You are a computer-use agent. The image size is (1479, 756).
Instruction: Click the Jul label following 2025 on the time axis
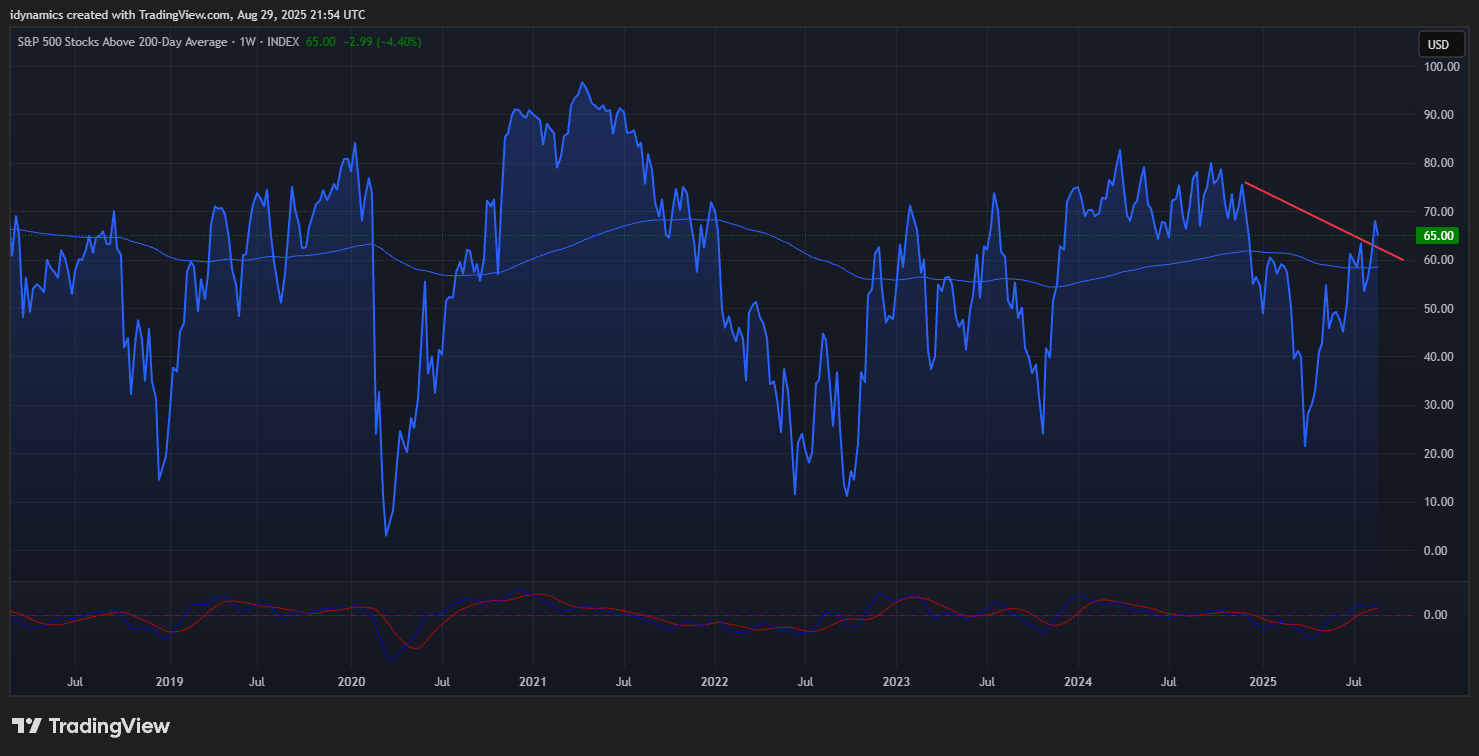point(1354,682)
